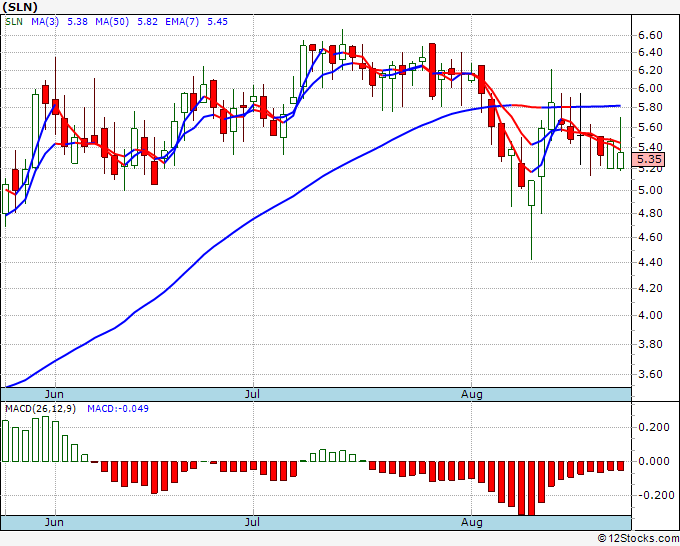680x546 pixels.
Task: Click the 6.00 price axis label
Action: 650,88
